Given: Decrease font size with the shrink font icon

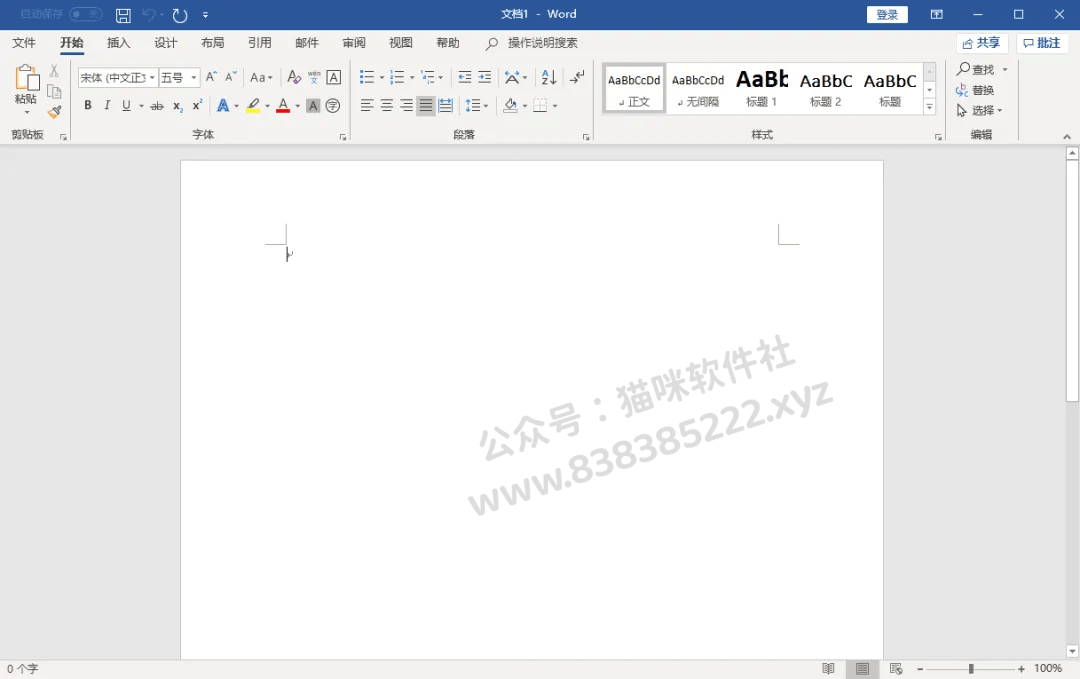Looking at the screenshot, I should [x=231, y=77].
